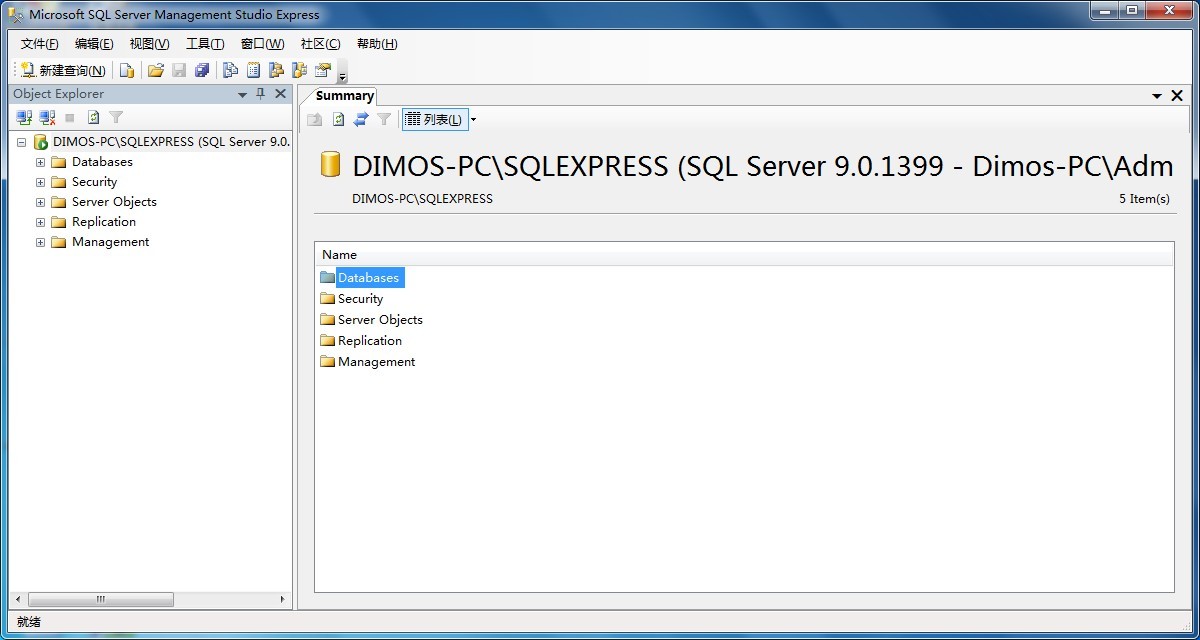This screenshot has height=640, width=1200.
Task: Click the Database Engine Query icon
Action: [127, 70]
